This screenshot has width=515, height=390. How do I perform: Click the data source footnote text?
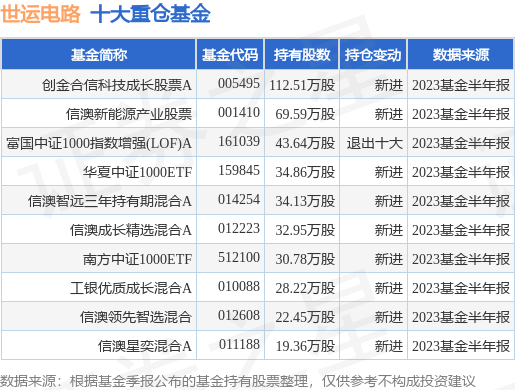(x=237, y=381)
